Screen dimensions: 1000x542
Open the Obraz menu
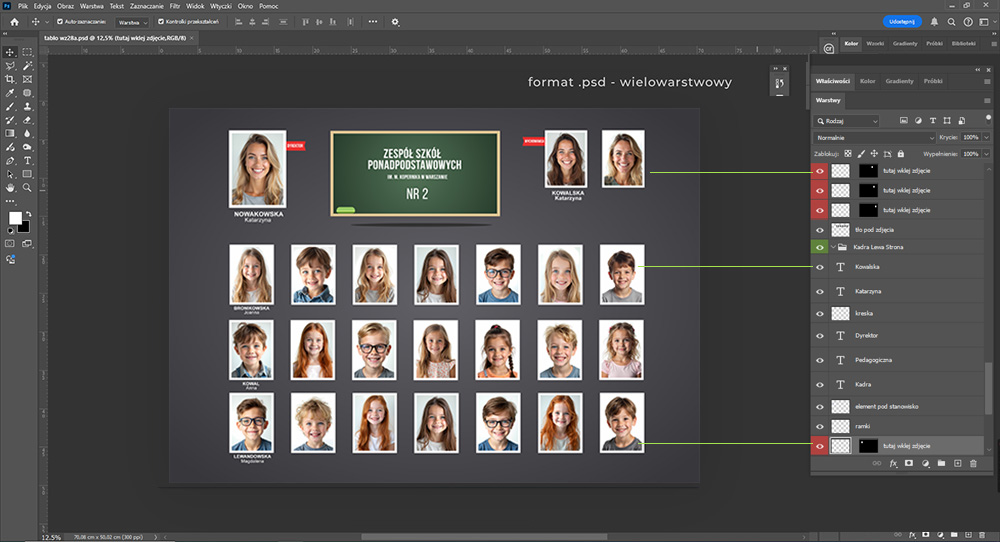pos(65,6)
